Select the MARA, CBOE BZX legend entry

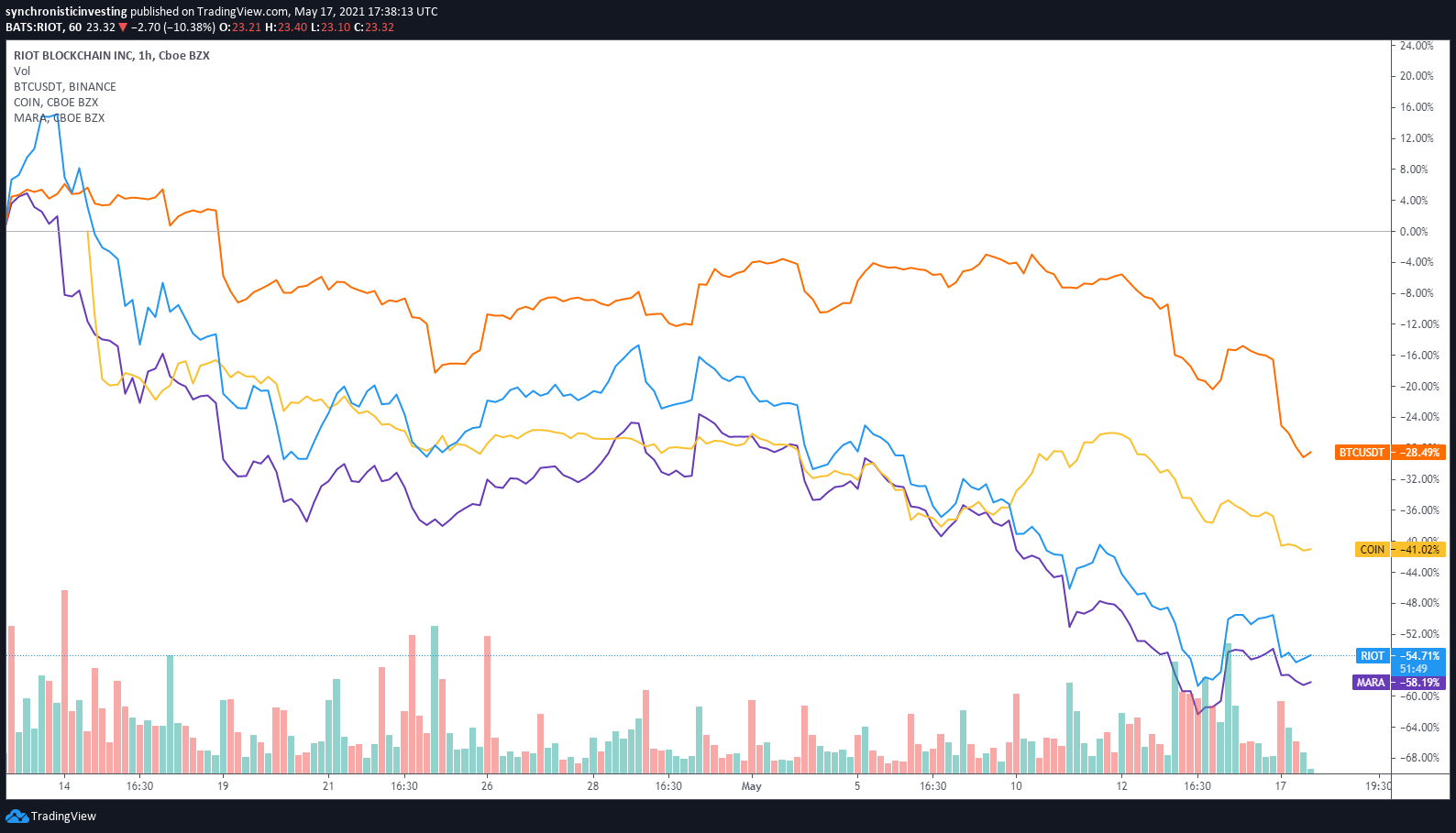click(59, 118)
